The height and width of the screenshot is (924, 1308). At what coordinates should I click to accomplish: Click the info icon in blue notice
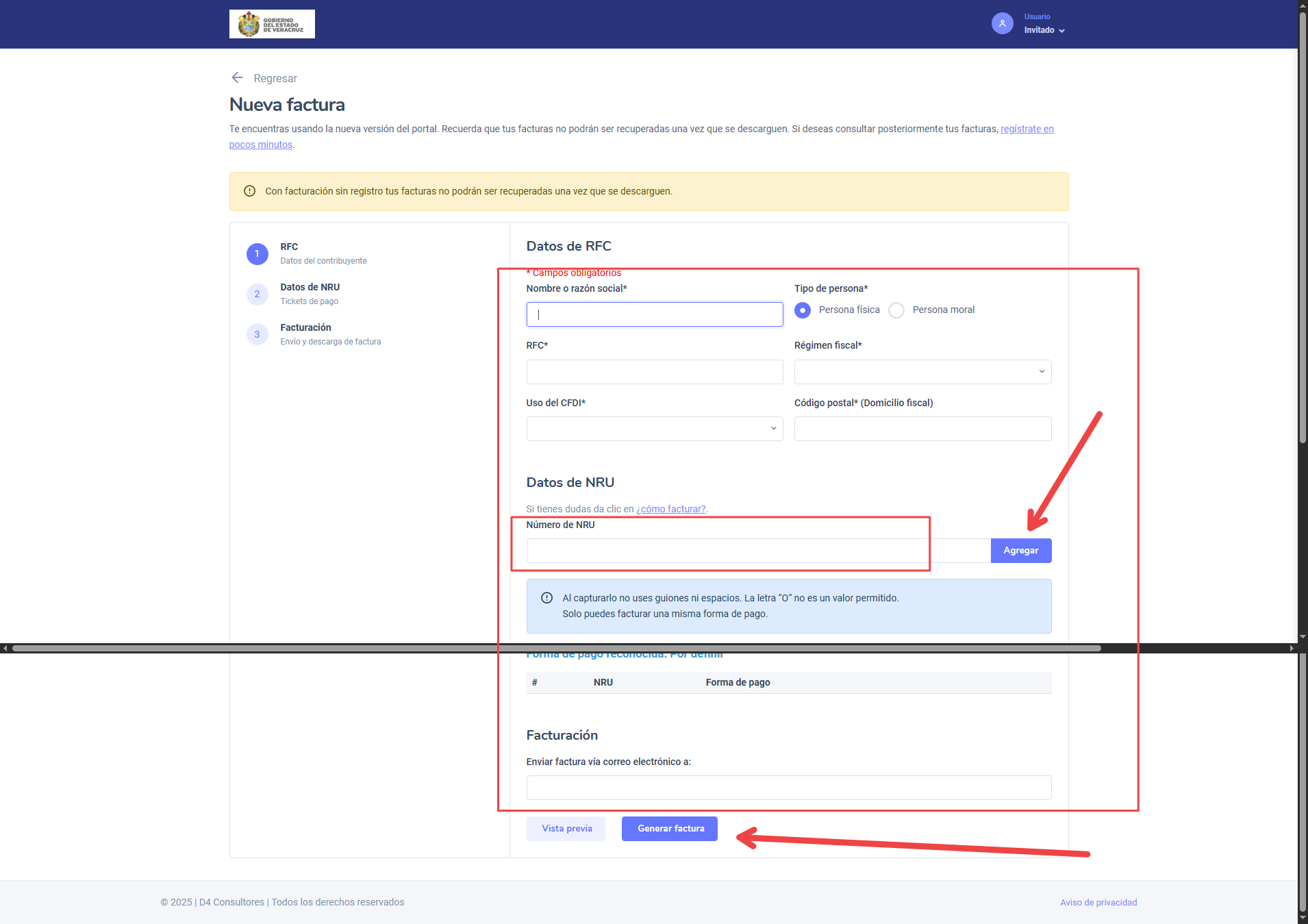546,598
